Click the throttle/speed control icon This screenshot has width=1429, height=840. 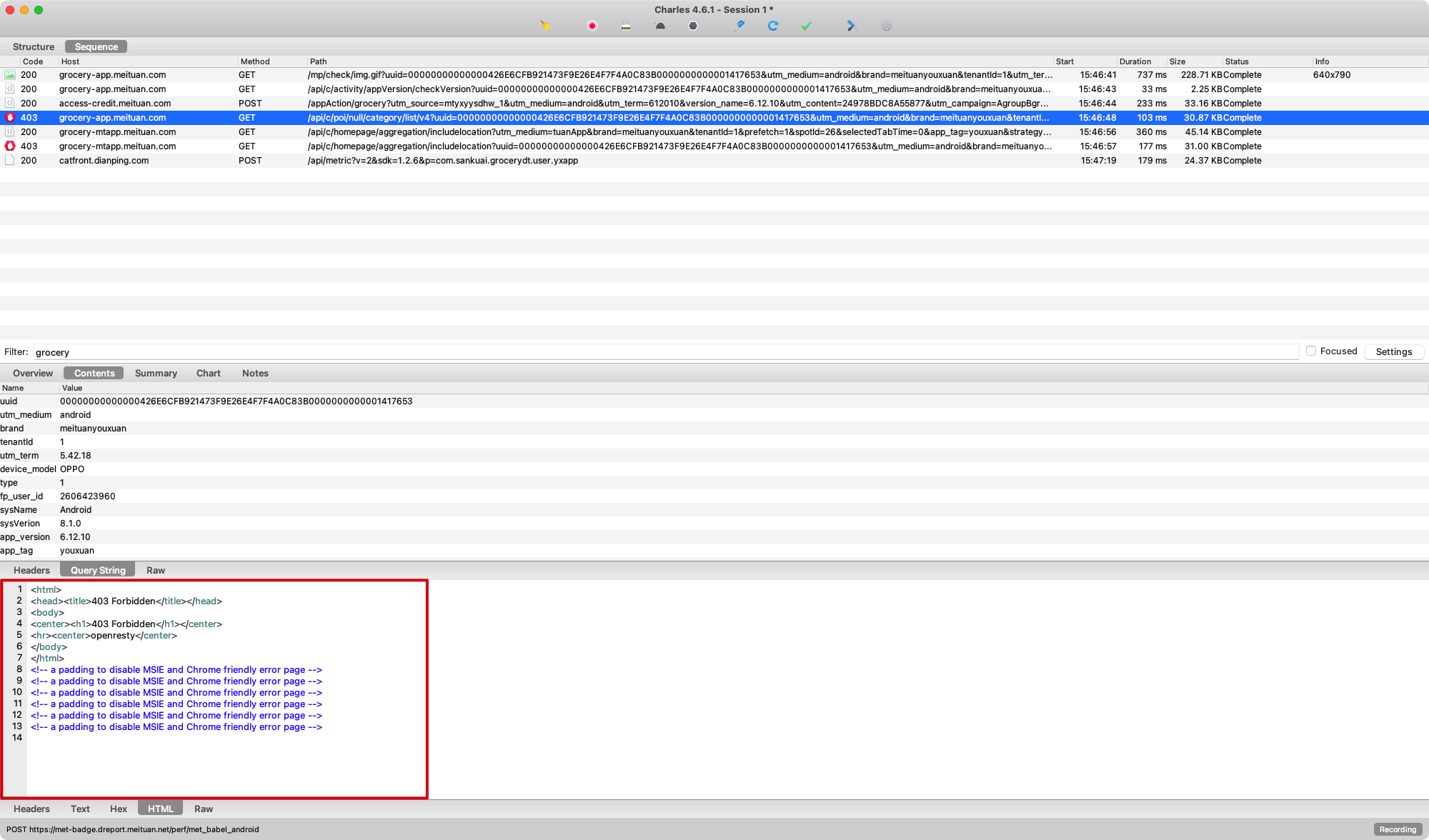pos(657,27)
